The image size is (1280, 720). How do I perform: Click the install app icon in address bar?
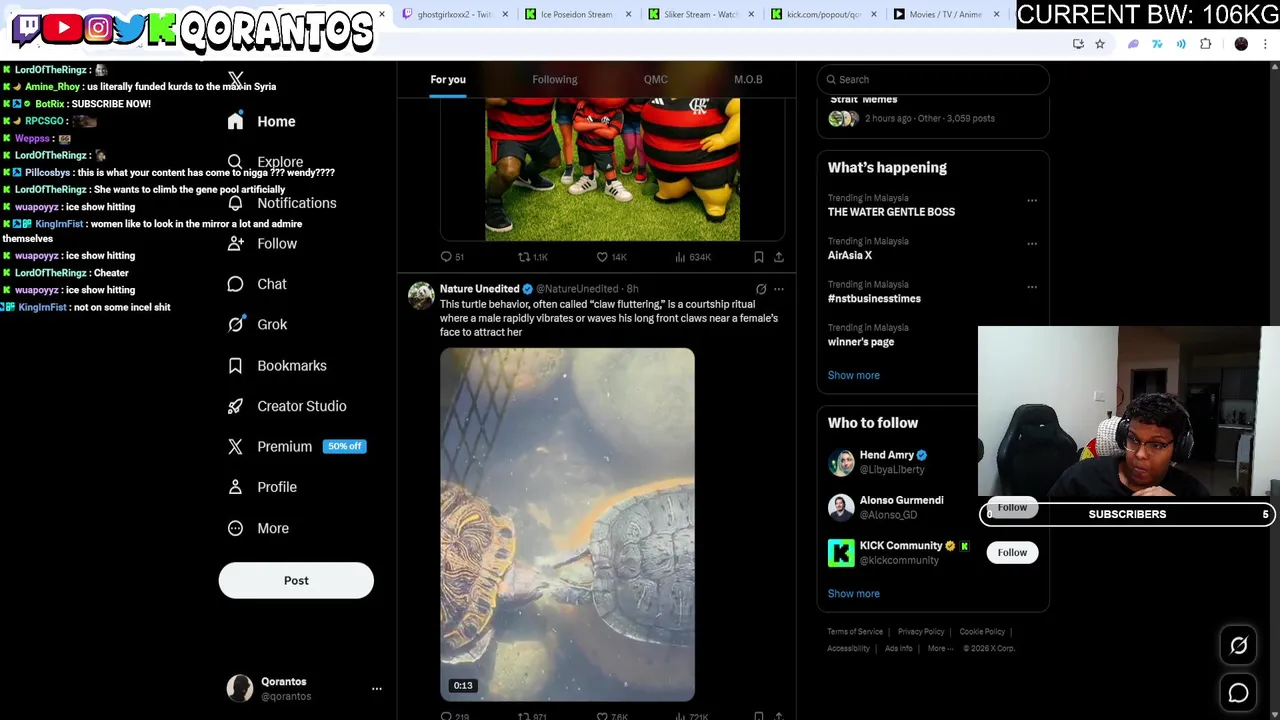pos(1078,44)
